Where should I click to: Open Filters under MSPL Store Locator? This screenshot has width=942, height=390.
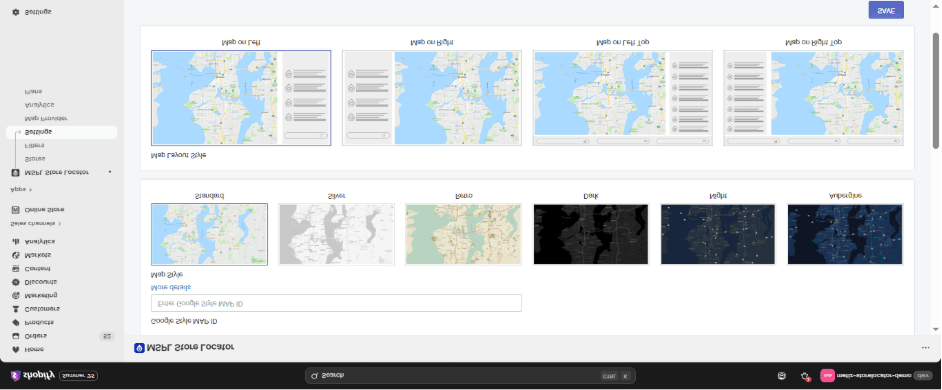(x=34, y=145)
